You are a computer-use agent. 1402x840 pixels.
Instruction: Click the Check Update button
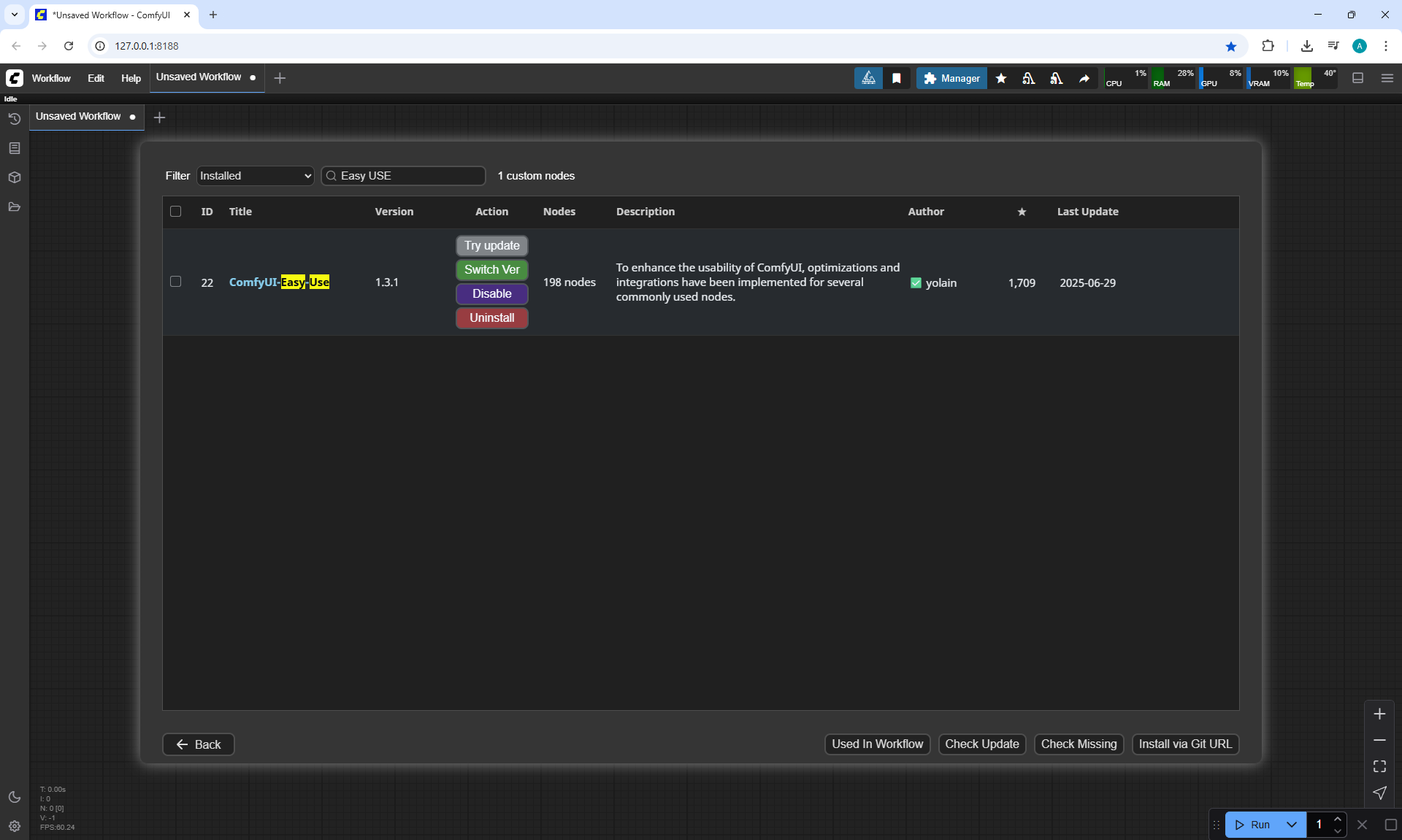pyautogui.click(x=981, y=744)
